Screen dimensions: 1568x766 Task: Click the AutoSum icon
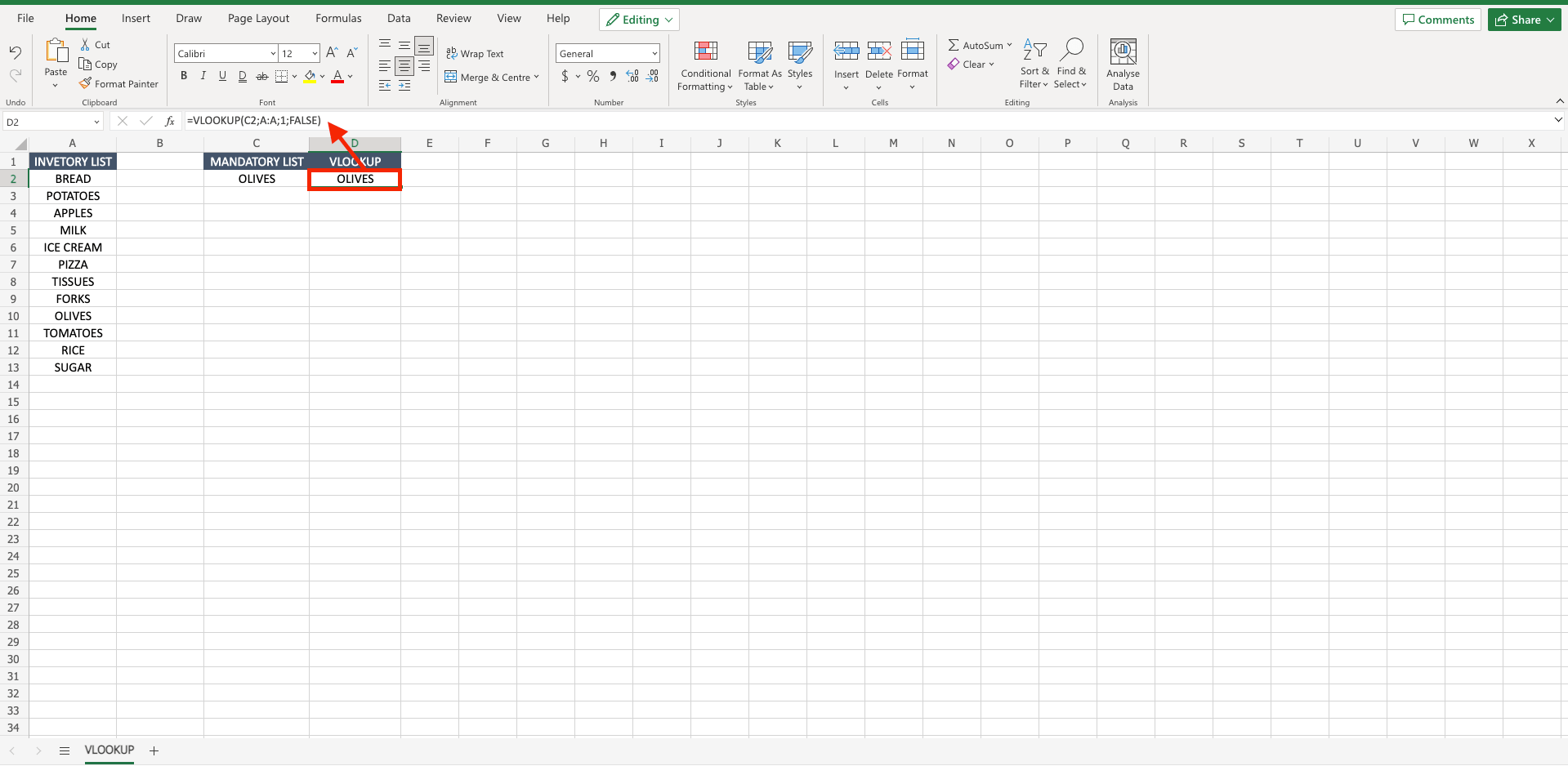(x=954, y=45)
